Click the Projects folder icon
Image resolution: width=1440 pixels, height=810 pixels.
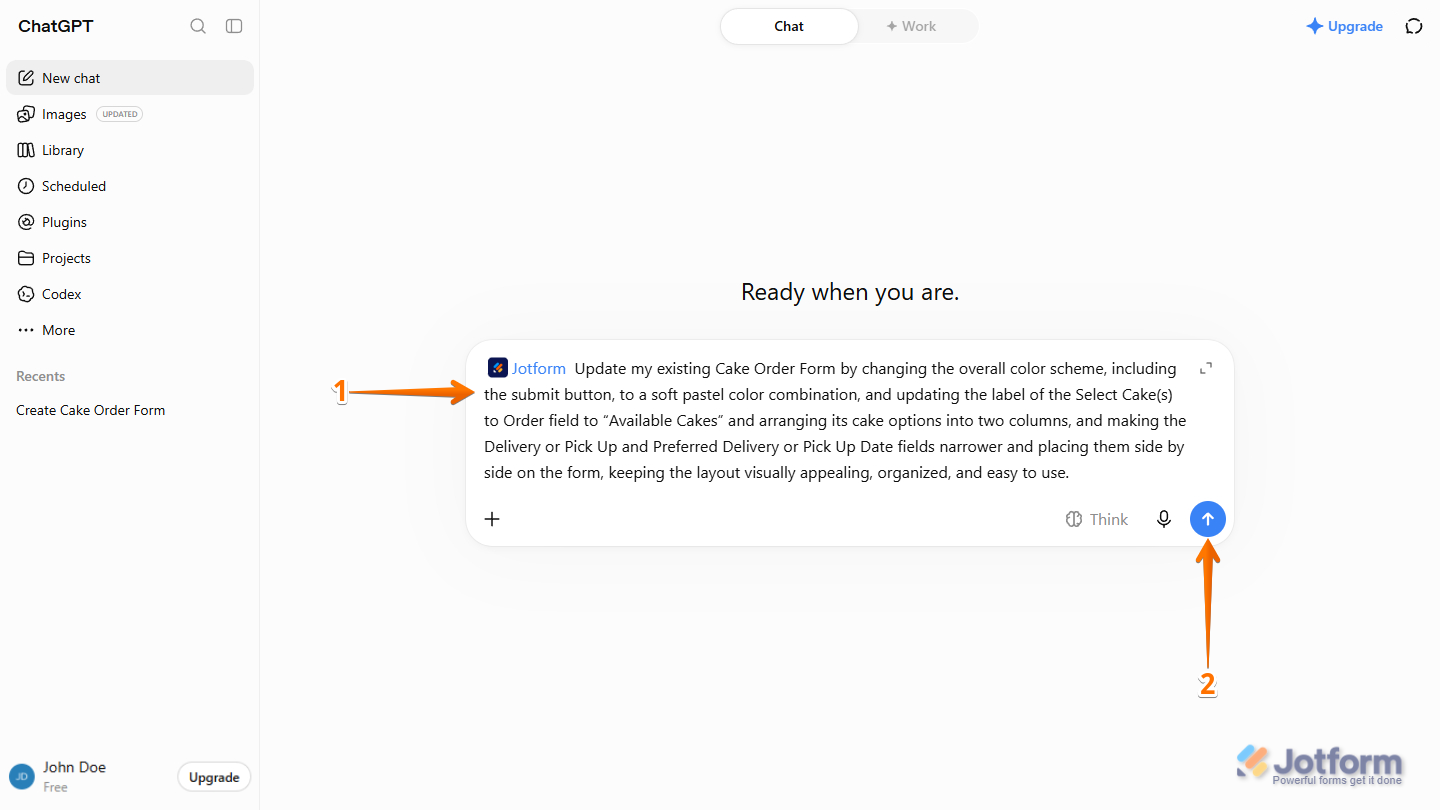[26, 258]
